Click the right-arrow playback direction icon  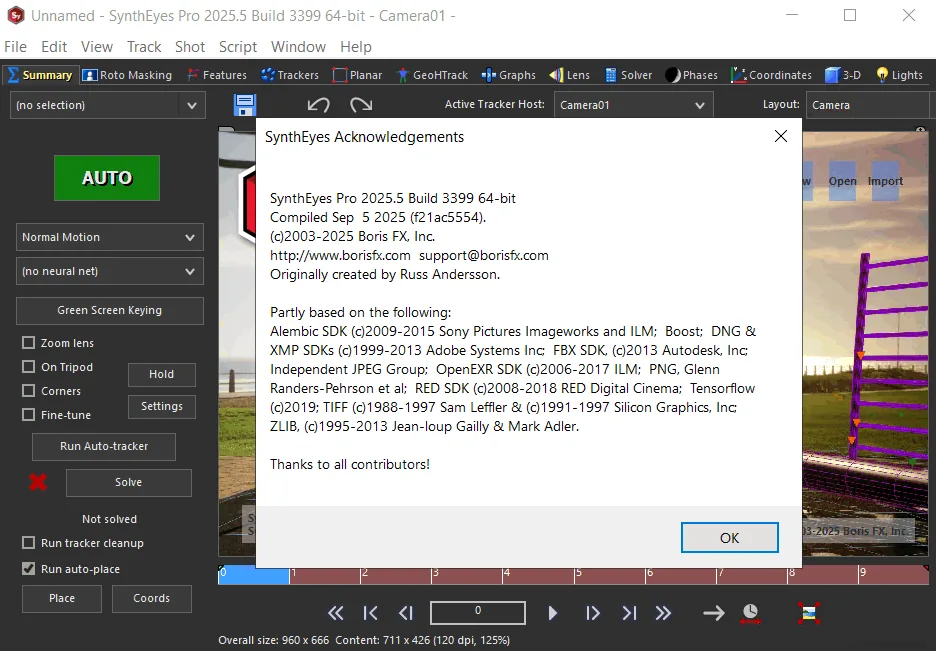(714, 613)
